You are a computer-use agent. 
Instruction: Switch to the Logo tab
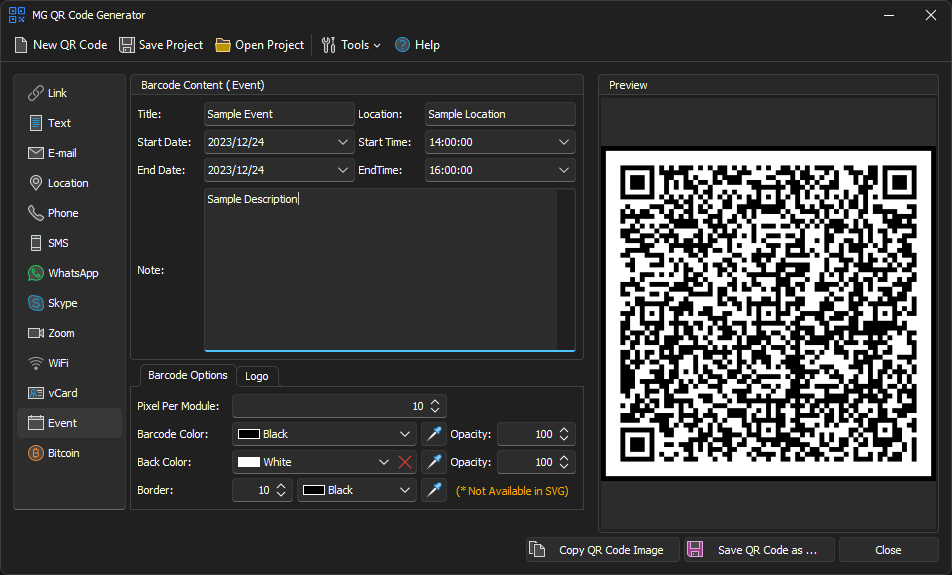click(x=257, y=376)
